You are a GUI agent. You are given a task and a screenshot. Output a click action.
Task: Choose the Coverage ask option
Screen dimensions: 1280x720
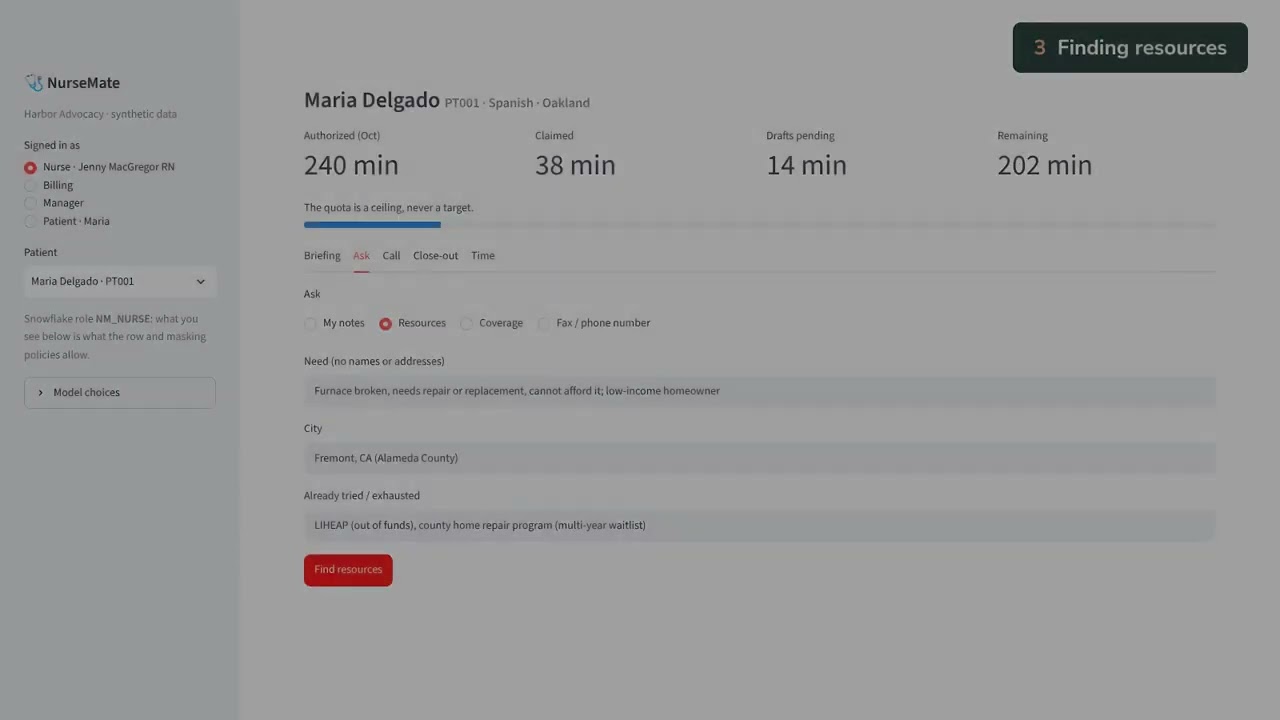click(x=491, y=323)
